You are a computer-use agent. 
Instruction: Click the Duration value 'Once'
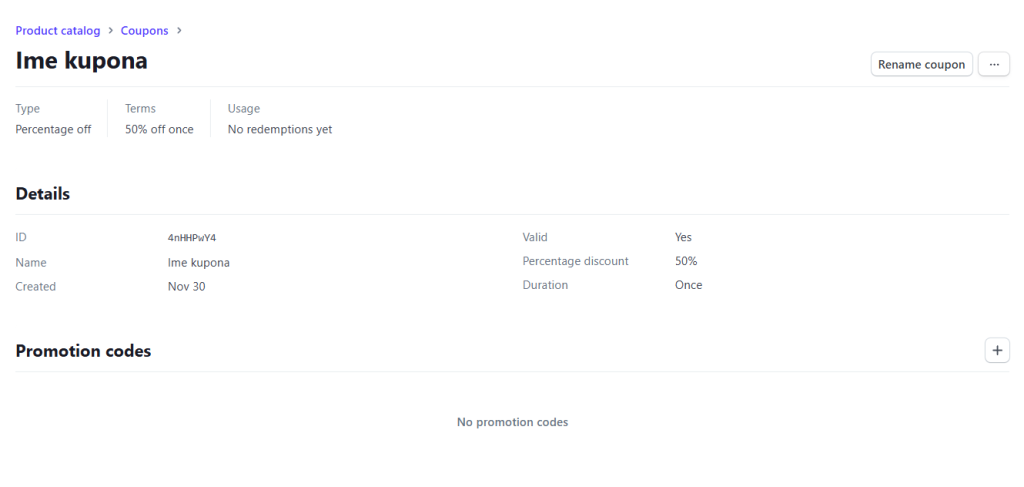coord(688,285)
